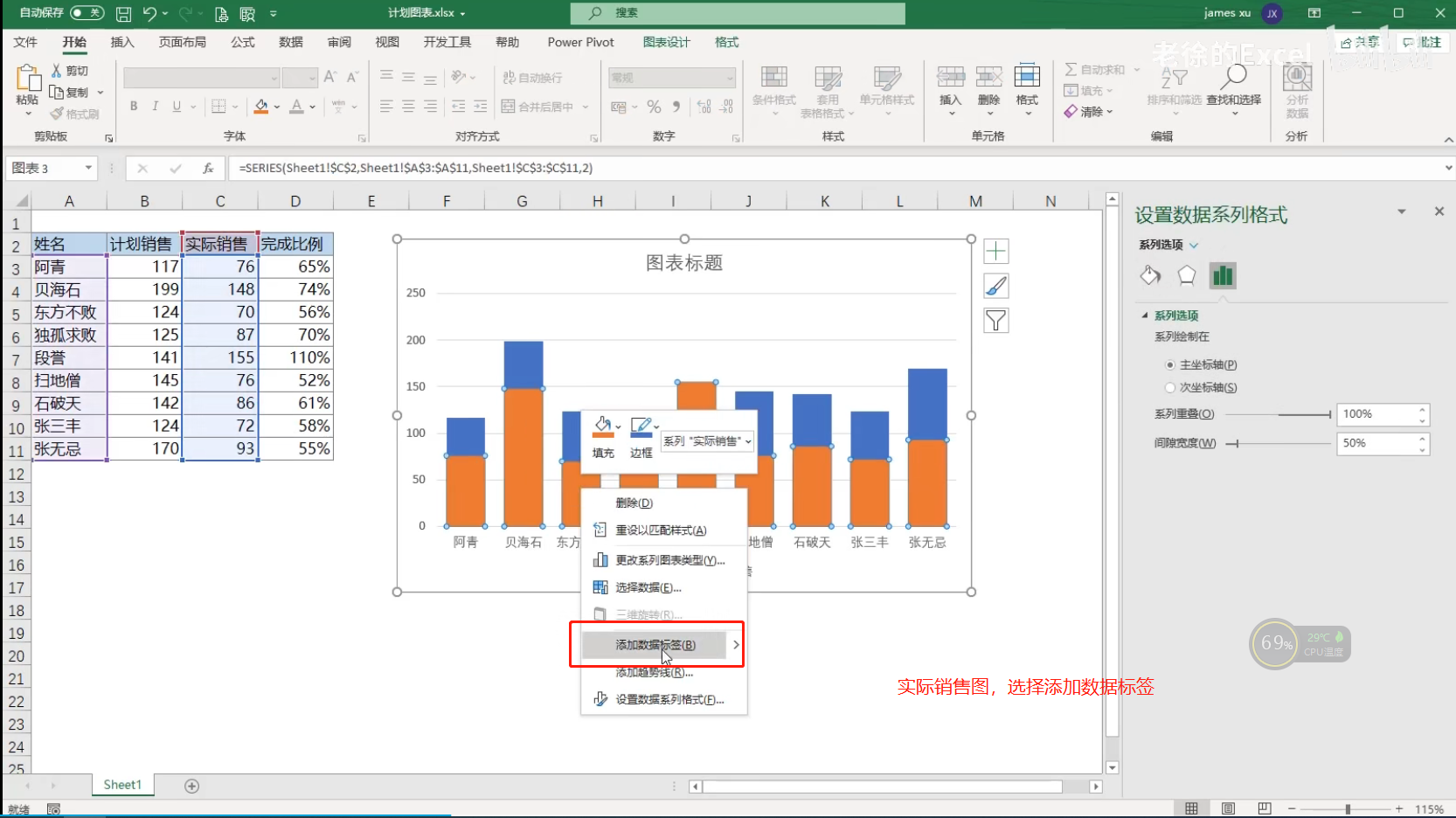Select Secondary Axis (次坐标轴) radio button
The height and width of the screenshot is (818, 1456).
click(1170, 387)
